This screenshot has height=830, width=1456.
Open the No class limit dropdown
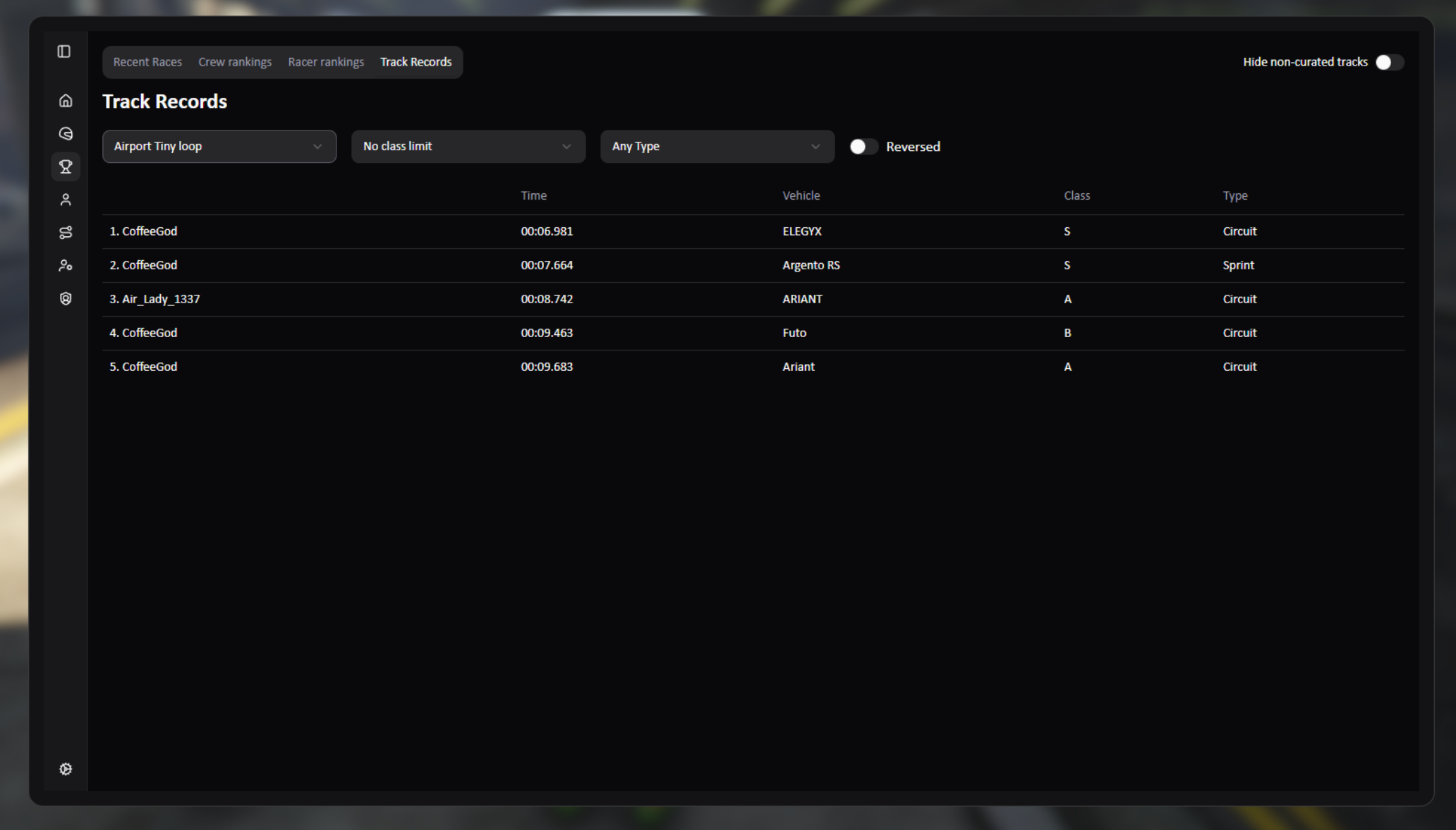coord(468,147)
